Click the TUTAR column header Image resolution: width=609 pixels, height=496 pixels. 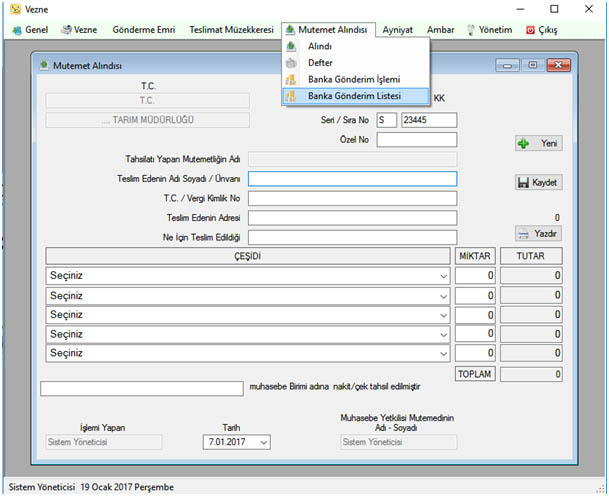[531, 256]
